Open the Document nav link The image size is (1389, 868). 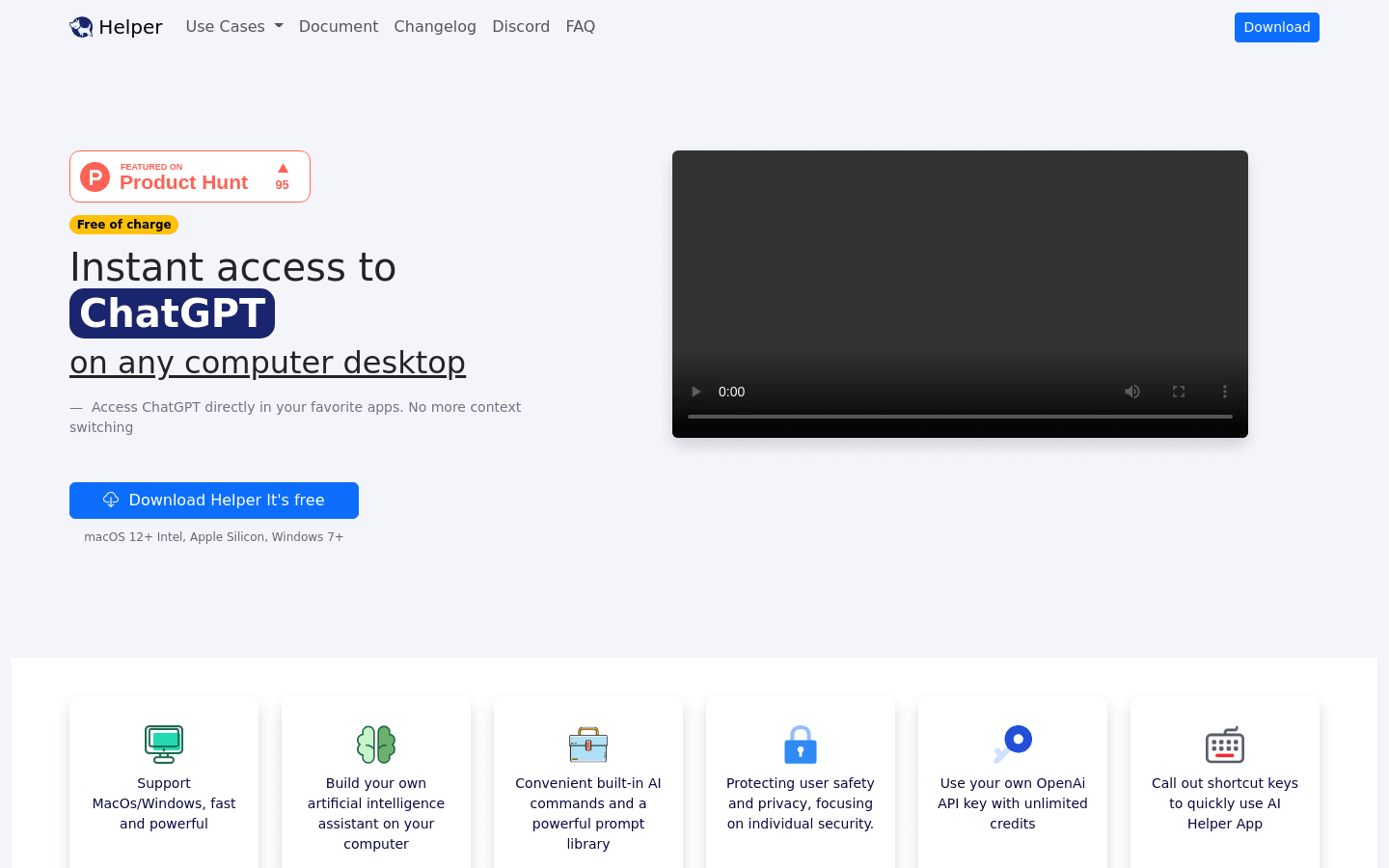click(338, 27)
